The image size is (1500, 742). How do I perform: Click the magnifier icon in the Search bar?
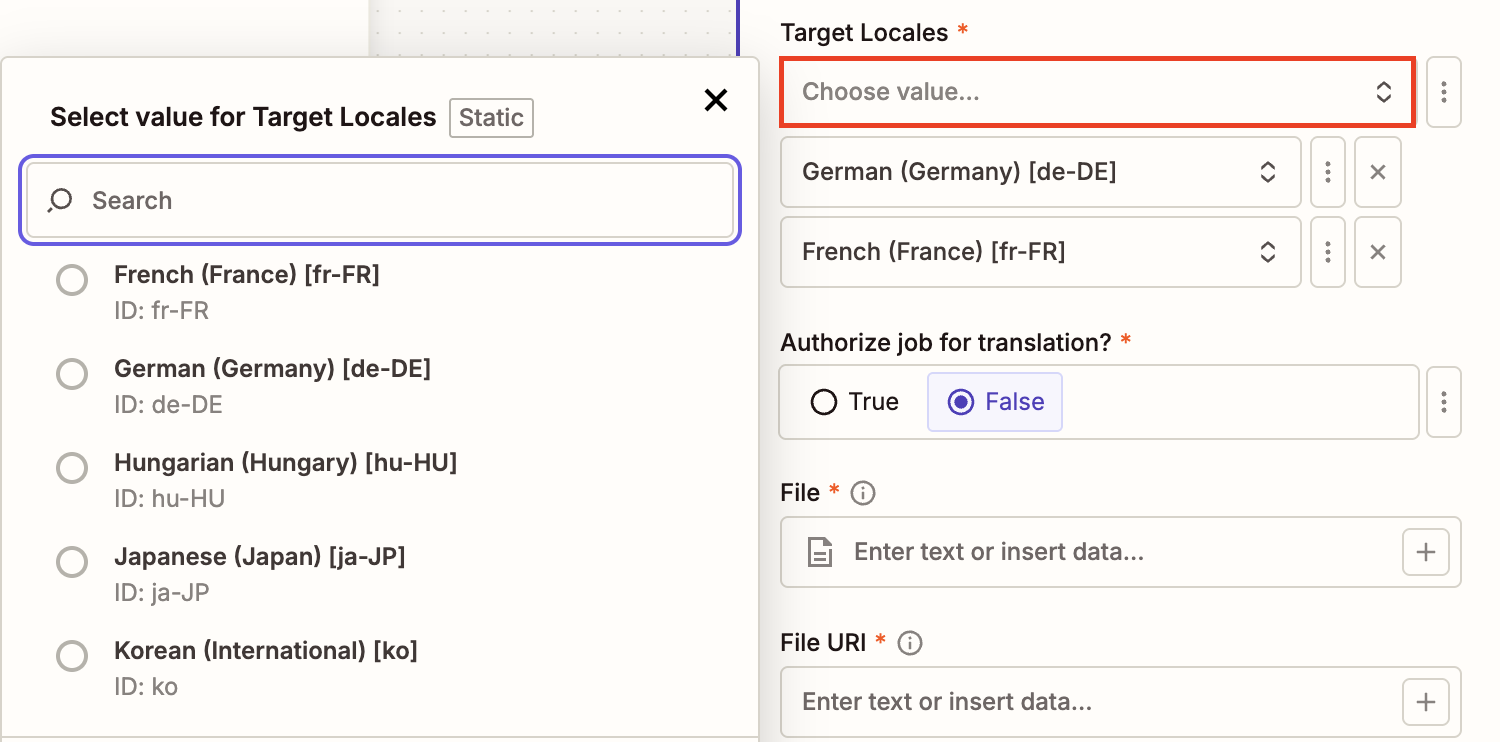[x=59, y=200]
